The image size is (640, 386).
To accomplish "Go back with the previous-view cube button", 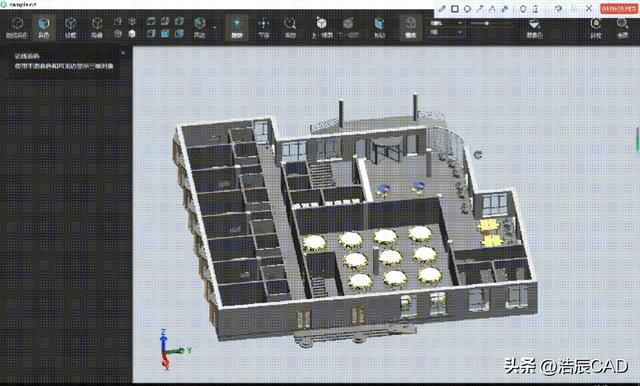I will click(322, 27).
